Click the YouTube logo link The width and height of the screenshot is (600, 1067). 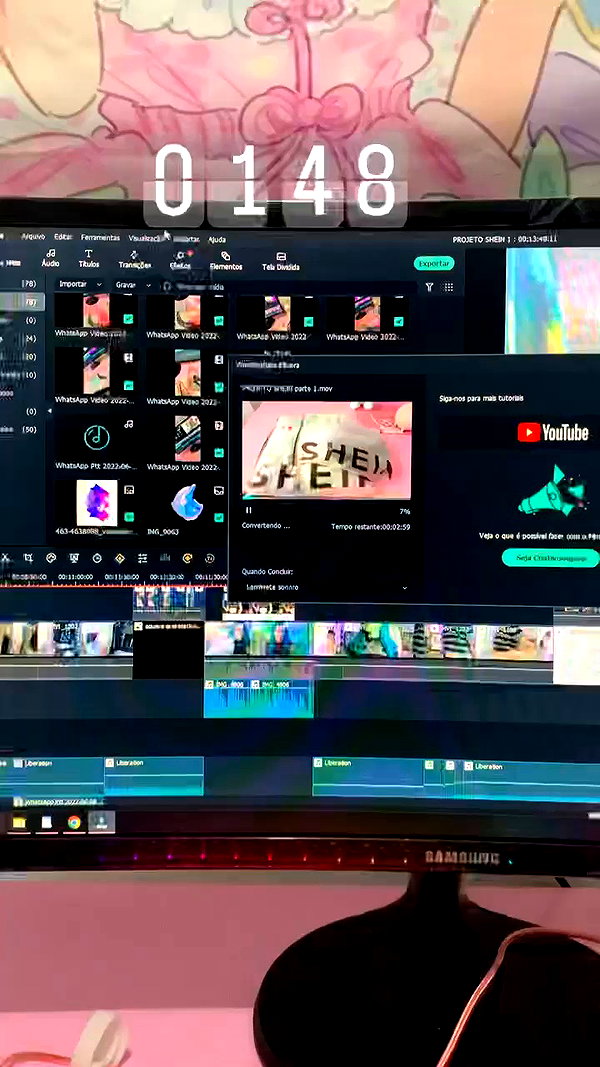552,432
